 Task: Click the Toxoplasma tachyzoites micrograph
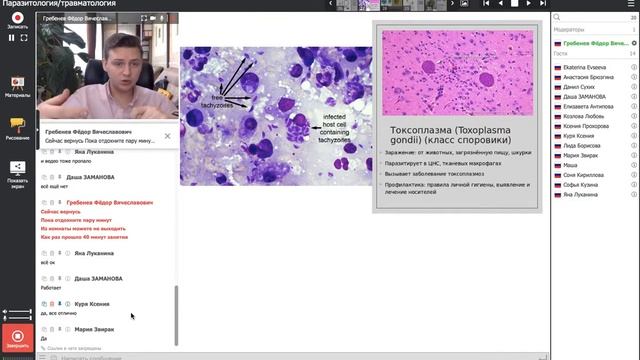click(276, 116)
